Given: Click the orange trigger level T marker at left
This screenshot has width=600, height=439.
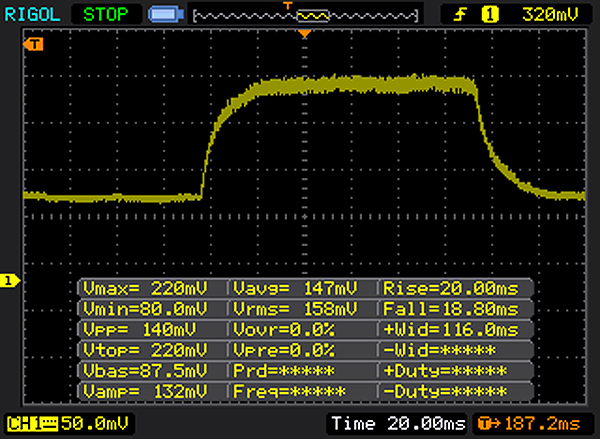Looking at the screenshot, I should coord(33,44).
